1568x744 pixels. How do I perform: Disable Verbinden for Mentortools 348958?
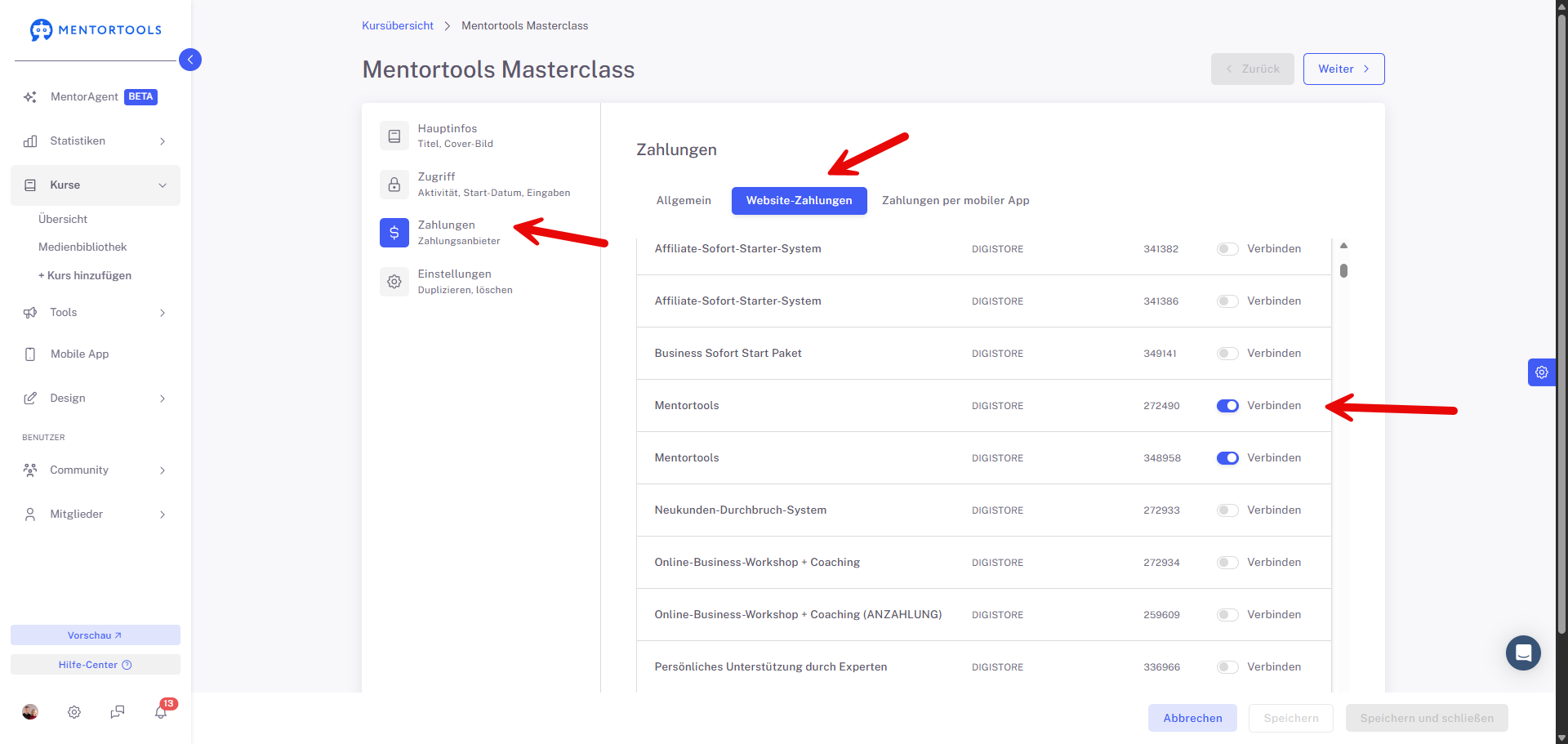click(1227, 458)
